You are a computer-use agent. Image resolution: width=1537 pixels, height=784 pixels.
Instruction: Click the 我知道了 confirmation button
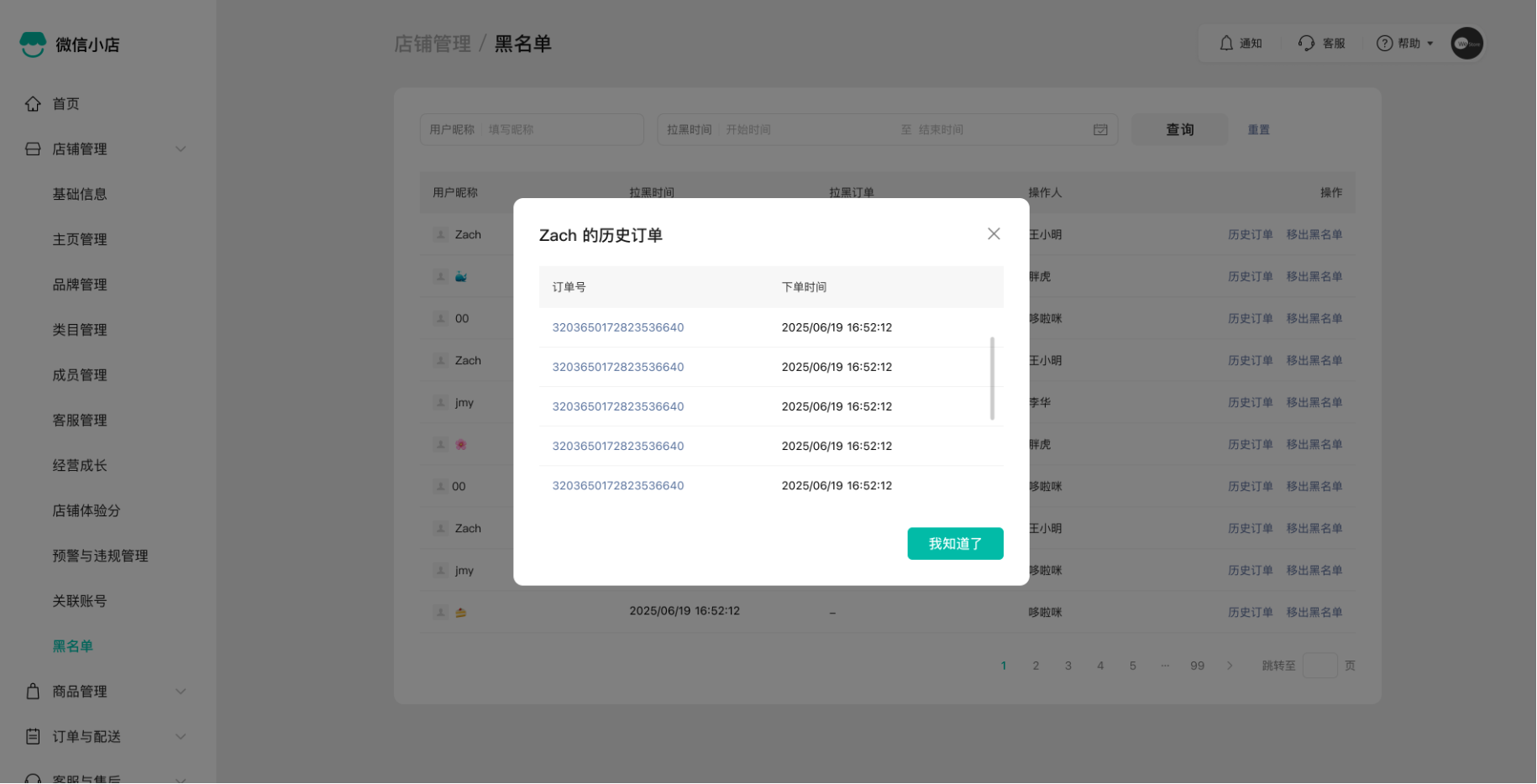tap(955, 544)
